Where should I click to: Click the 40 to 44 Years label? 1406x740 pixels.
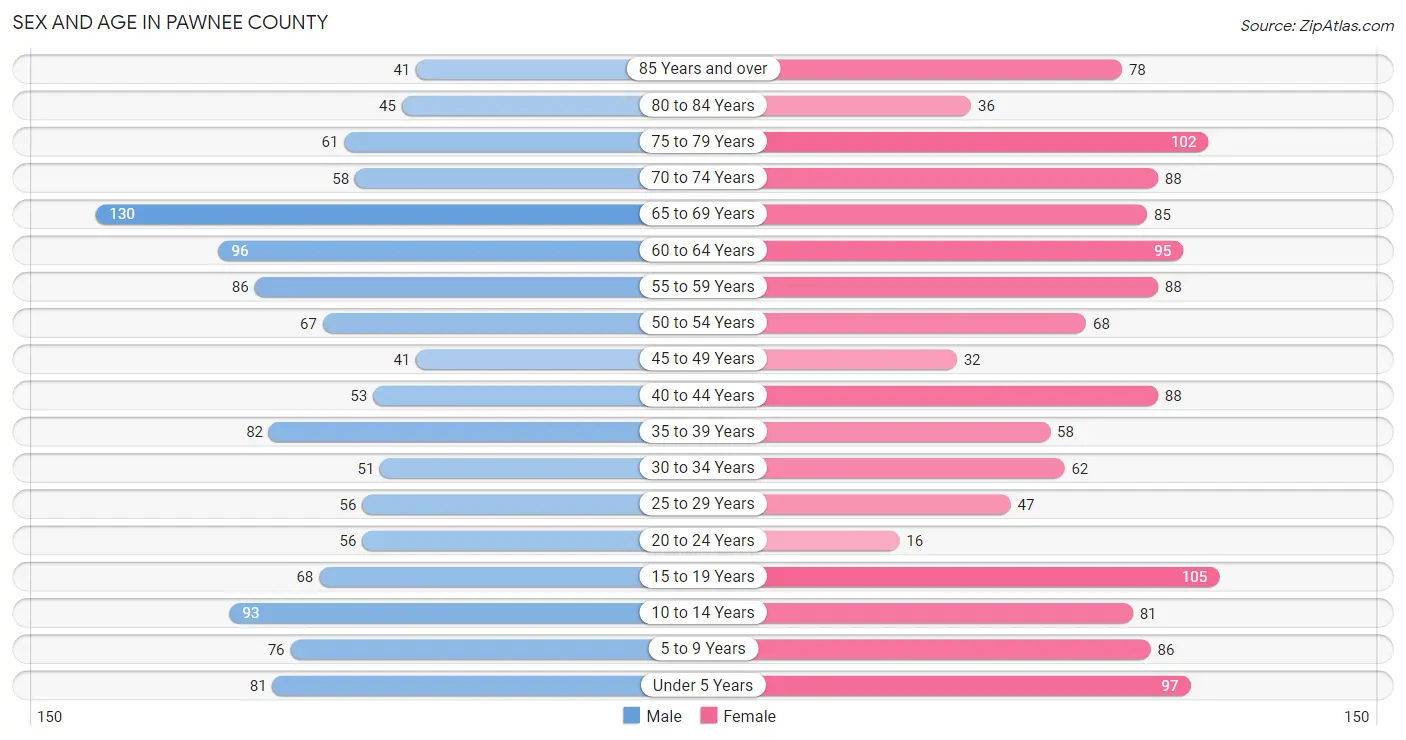tap(703, 396)
